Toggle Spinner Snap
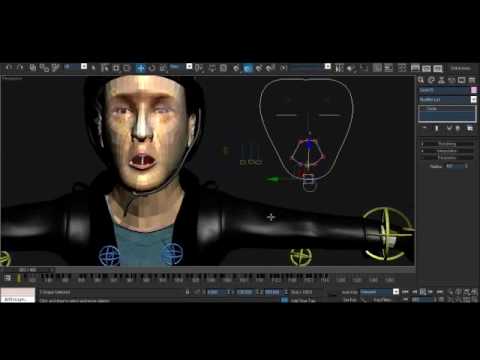Image resolution: width=480 pixels, height=360 pixels. click(x=270, y=68)
